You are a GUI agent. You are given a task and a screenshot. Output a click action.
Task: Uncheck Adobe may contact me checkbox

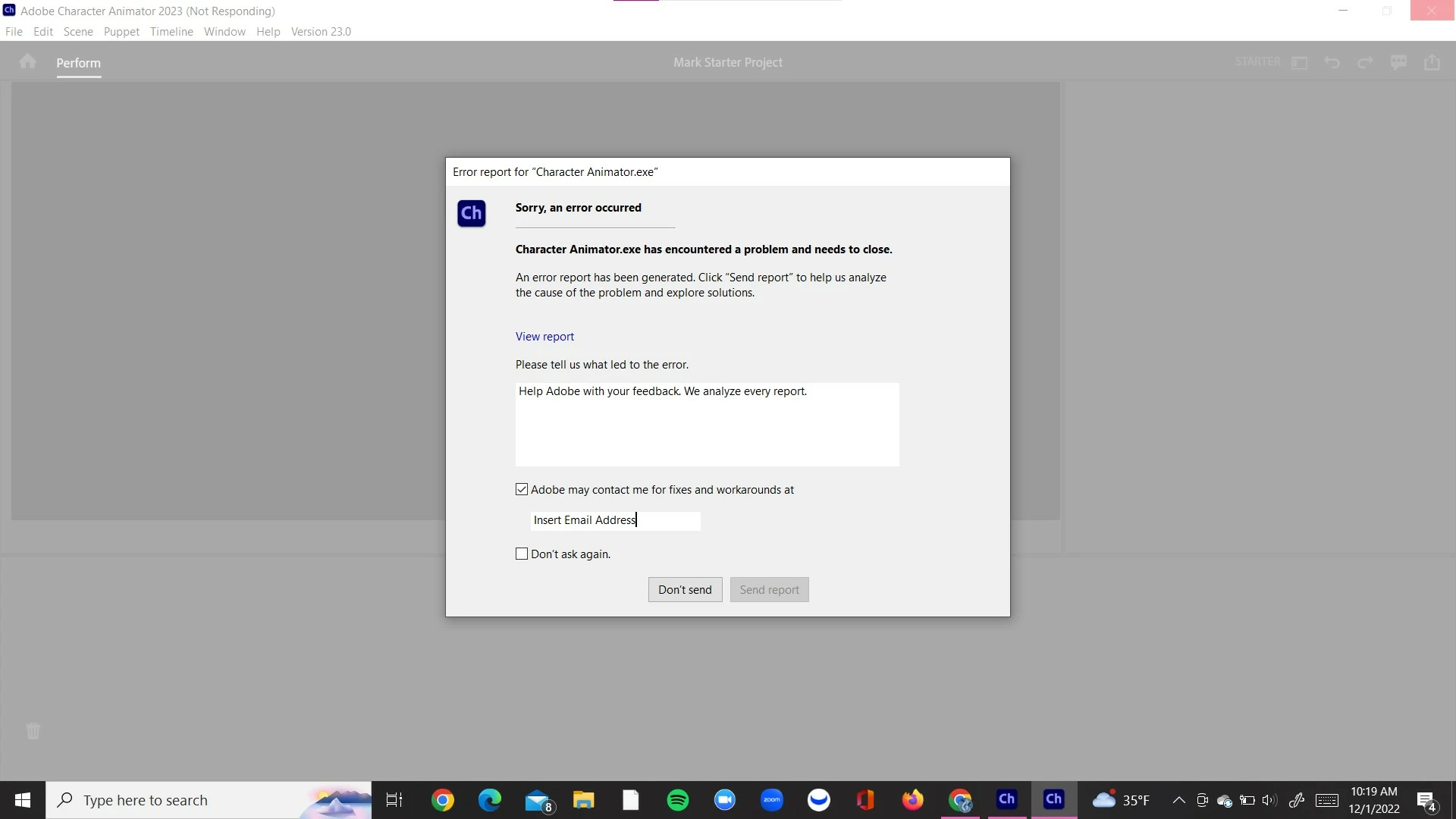522,490
